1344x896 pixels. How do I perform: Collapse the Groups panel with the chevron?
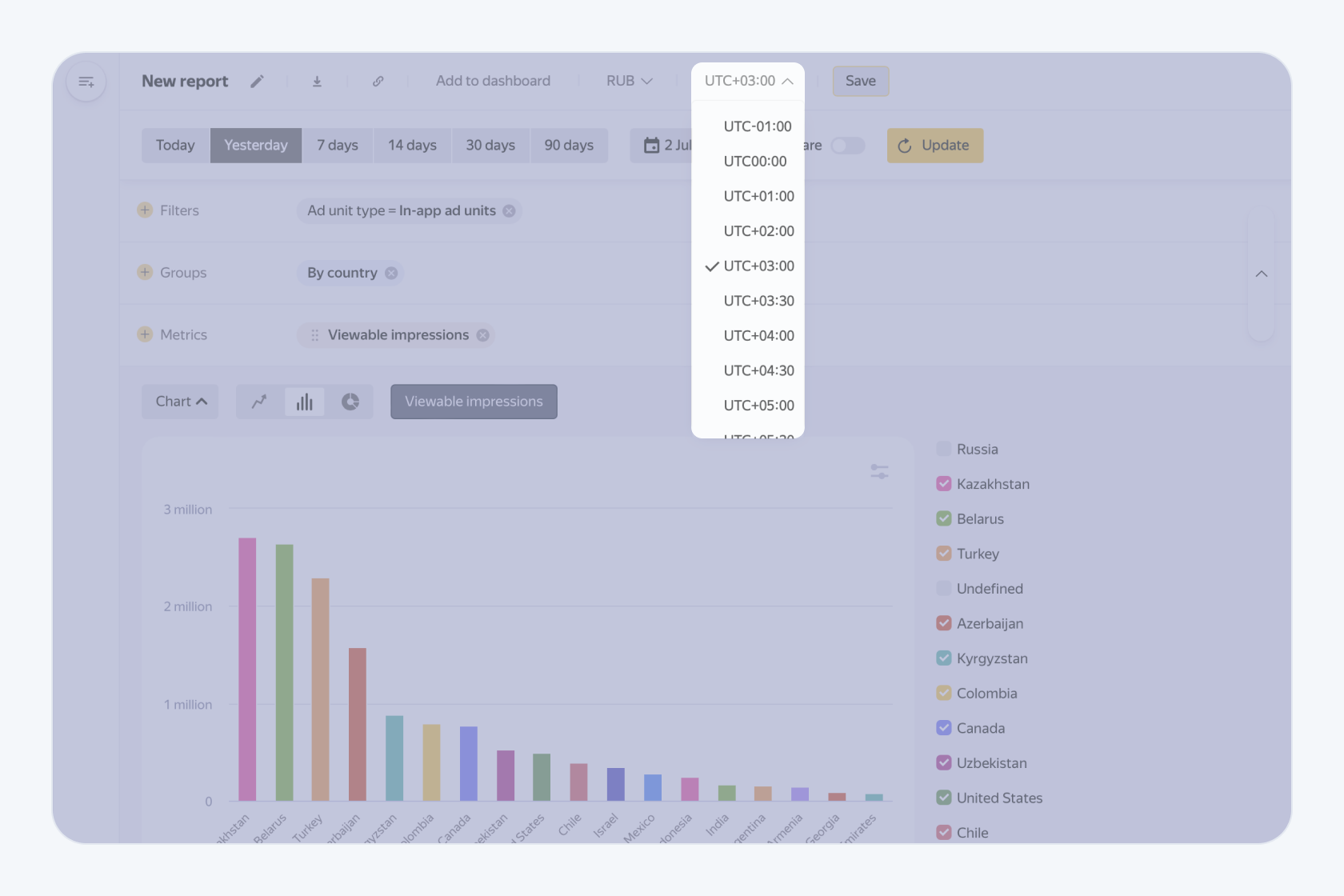coord(1262,273)
